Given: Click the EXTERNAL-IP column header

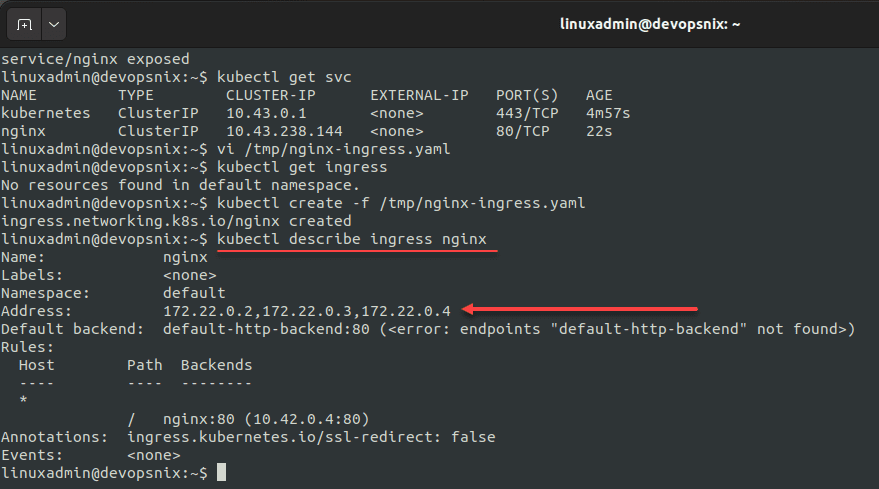Looking at the screenshot, I should (419, 95).
